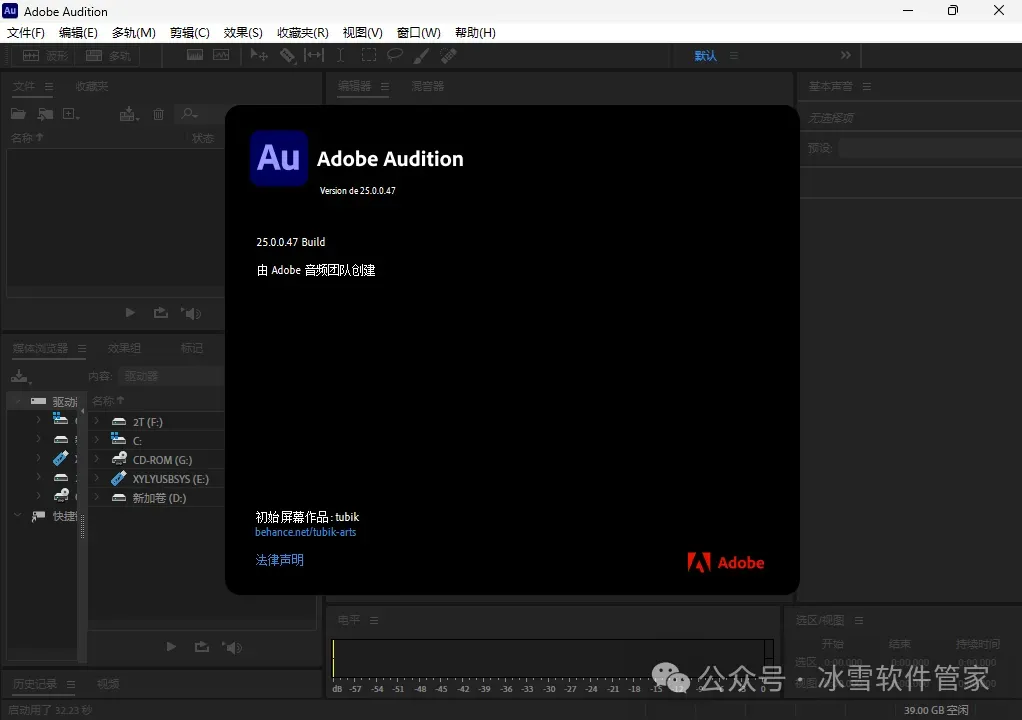This screenshot has width=1022, height=720.
Task: Select the 默认 workspace
Action: pos(705,56)
